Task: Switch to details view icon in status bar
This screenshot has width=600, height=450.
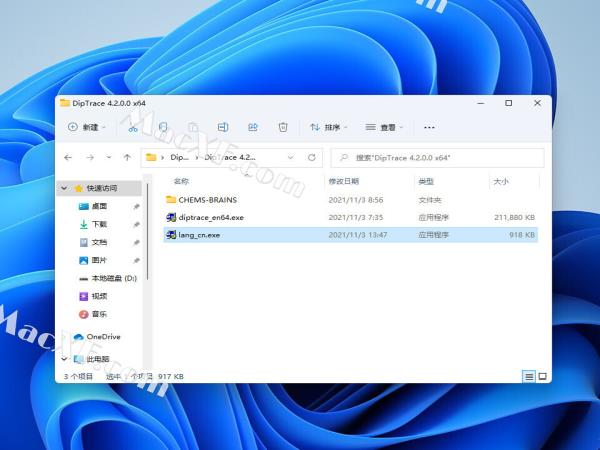Action: (529, 377)
